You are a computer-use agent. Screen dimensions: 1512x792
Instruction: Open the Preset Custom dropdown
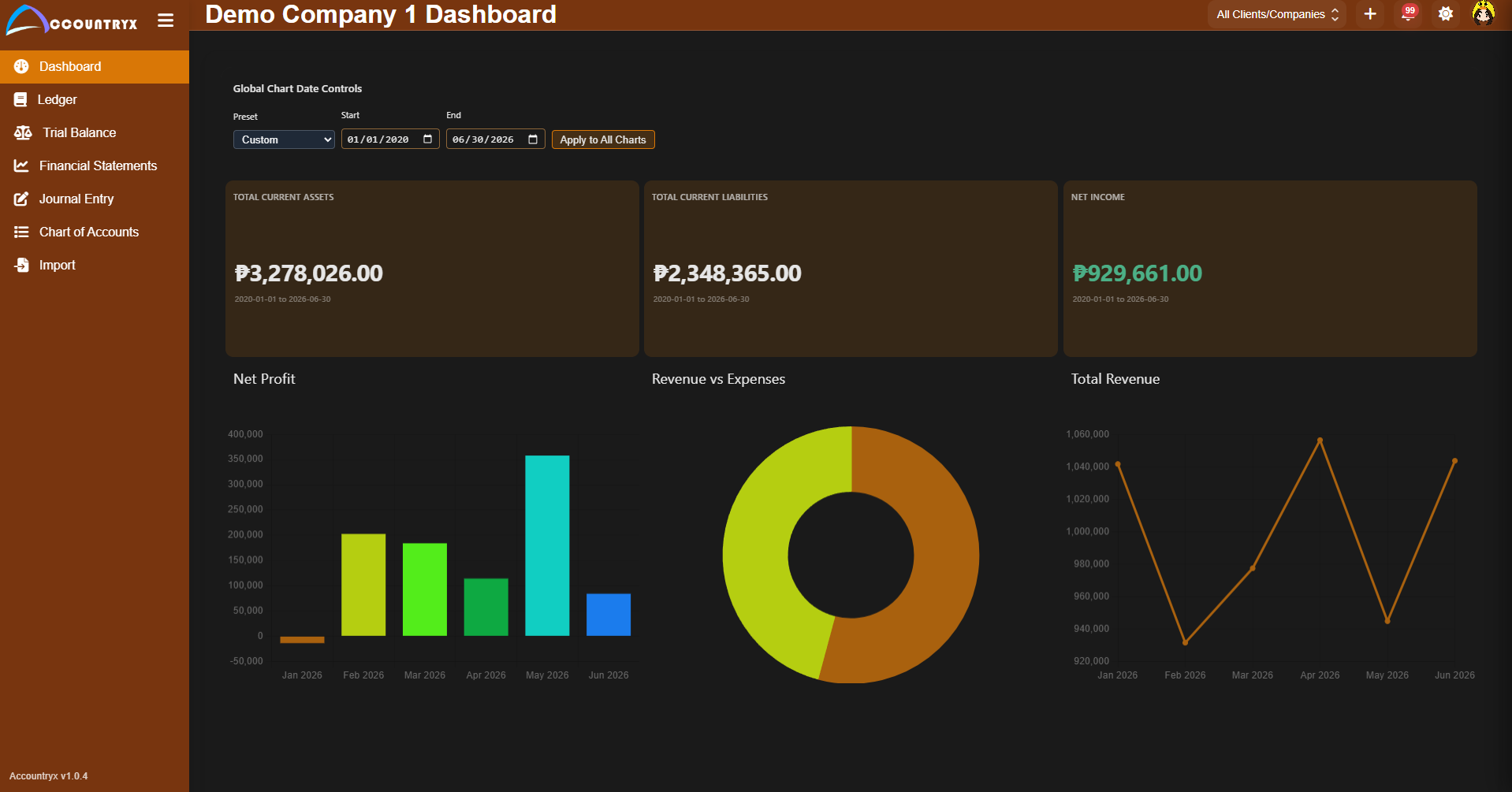pos(284,139)
